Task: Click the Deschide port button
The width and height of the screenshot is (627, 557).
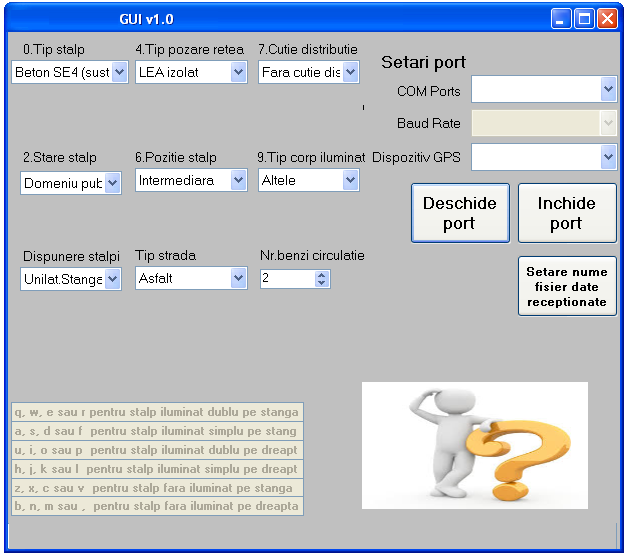Action: click(x=460, y=213)
